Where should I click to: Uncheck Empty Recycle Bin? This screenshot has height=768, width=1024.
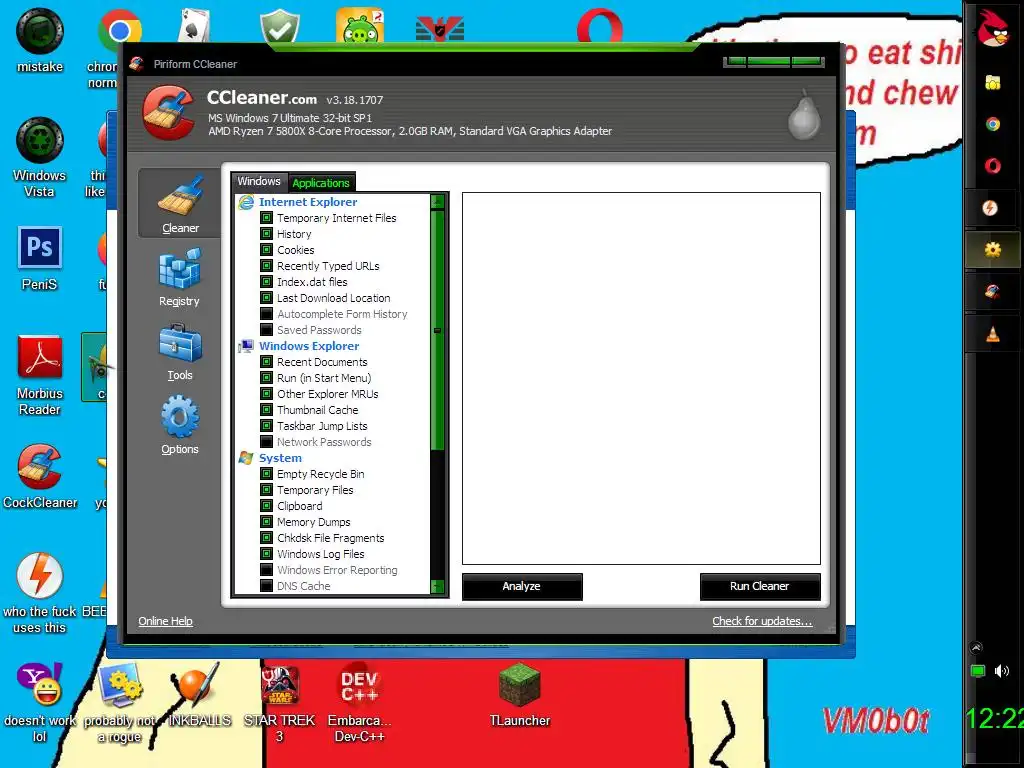pos(266,473)
